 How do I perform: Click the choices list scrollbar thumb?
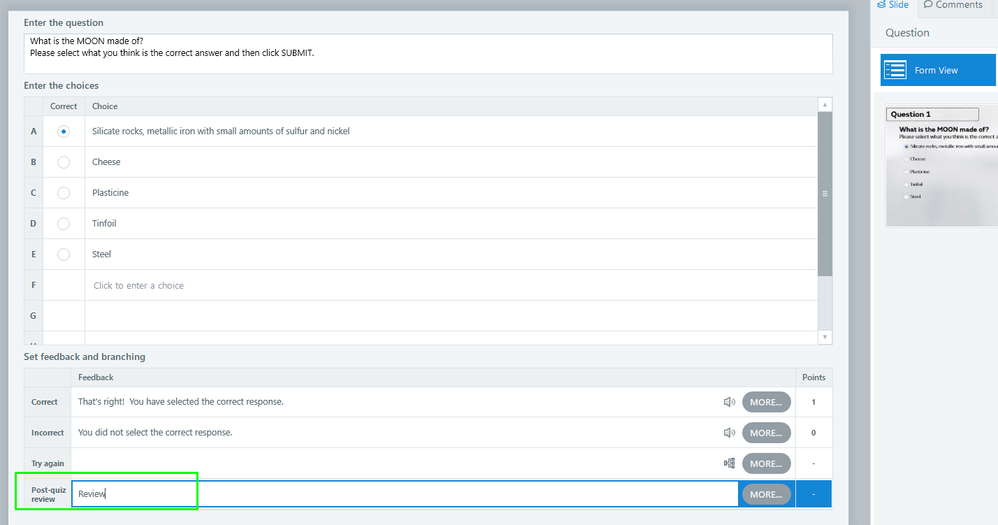(x=825, y=194)
